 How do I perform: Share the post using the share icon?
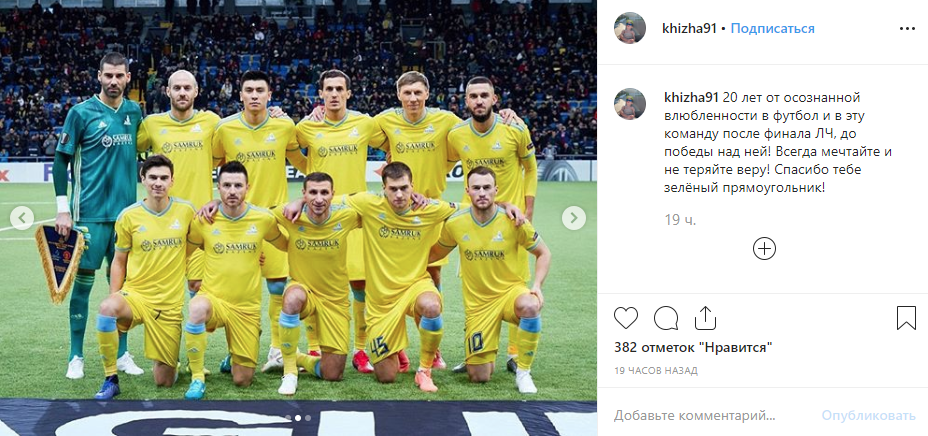705,318
